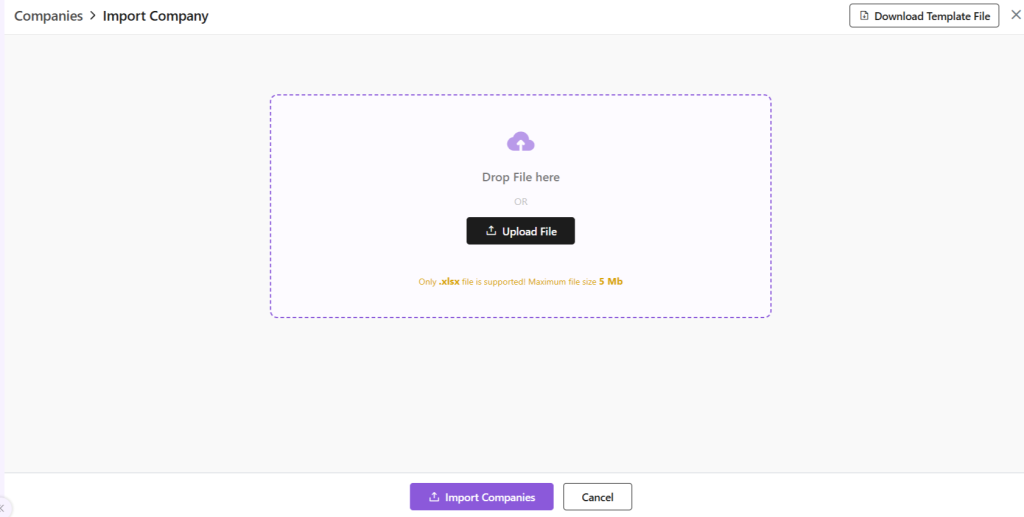Screen dimensions: 1024x517
Task: Click the "OR" separator label
Action: point(520,202)
